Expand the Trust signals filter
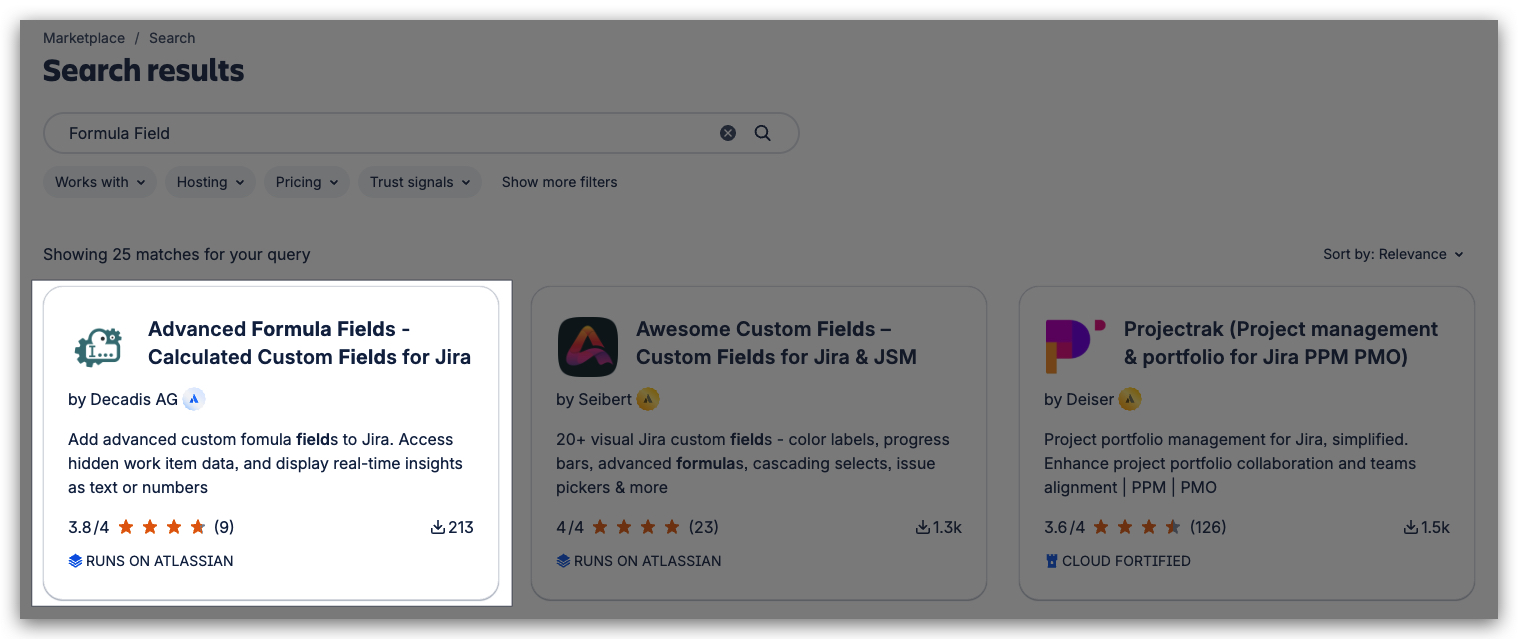 point(420,182)
